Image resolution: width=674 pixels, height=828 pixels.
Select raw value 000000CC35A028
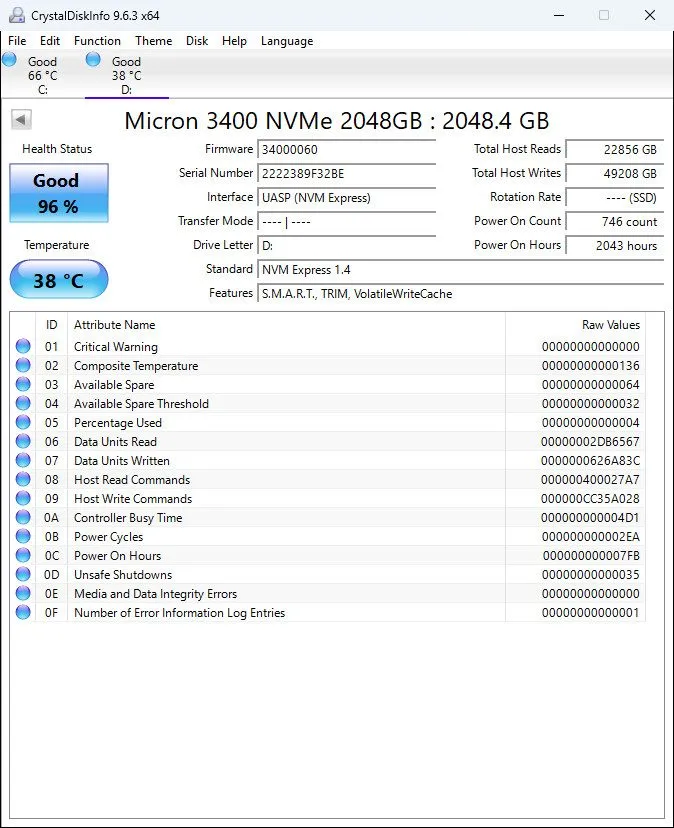[x=590, y=498]
